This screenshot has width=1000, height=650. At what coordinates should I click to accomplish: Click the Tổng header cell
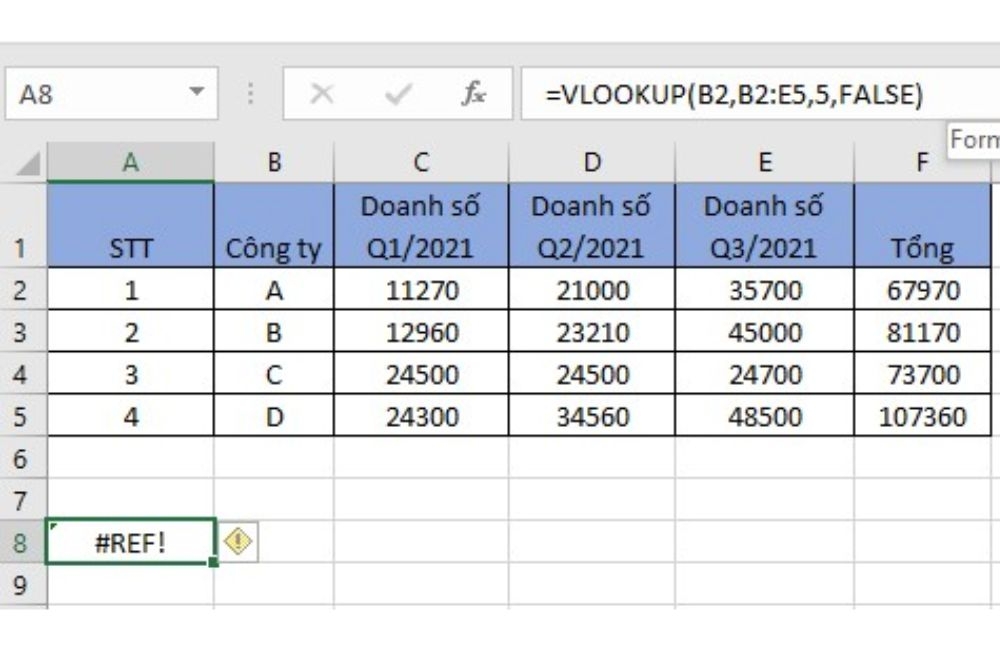point(922,225)
